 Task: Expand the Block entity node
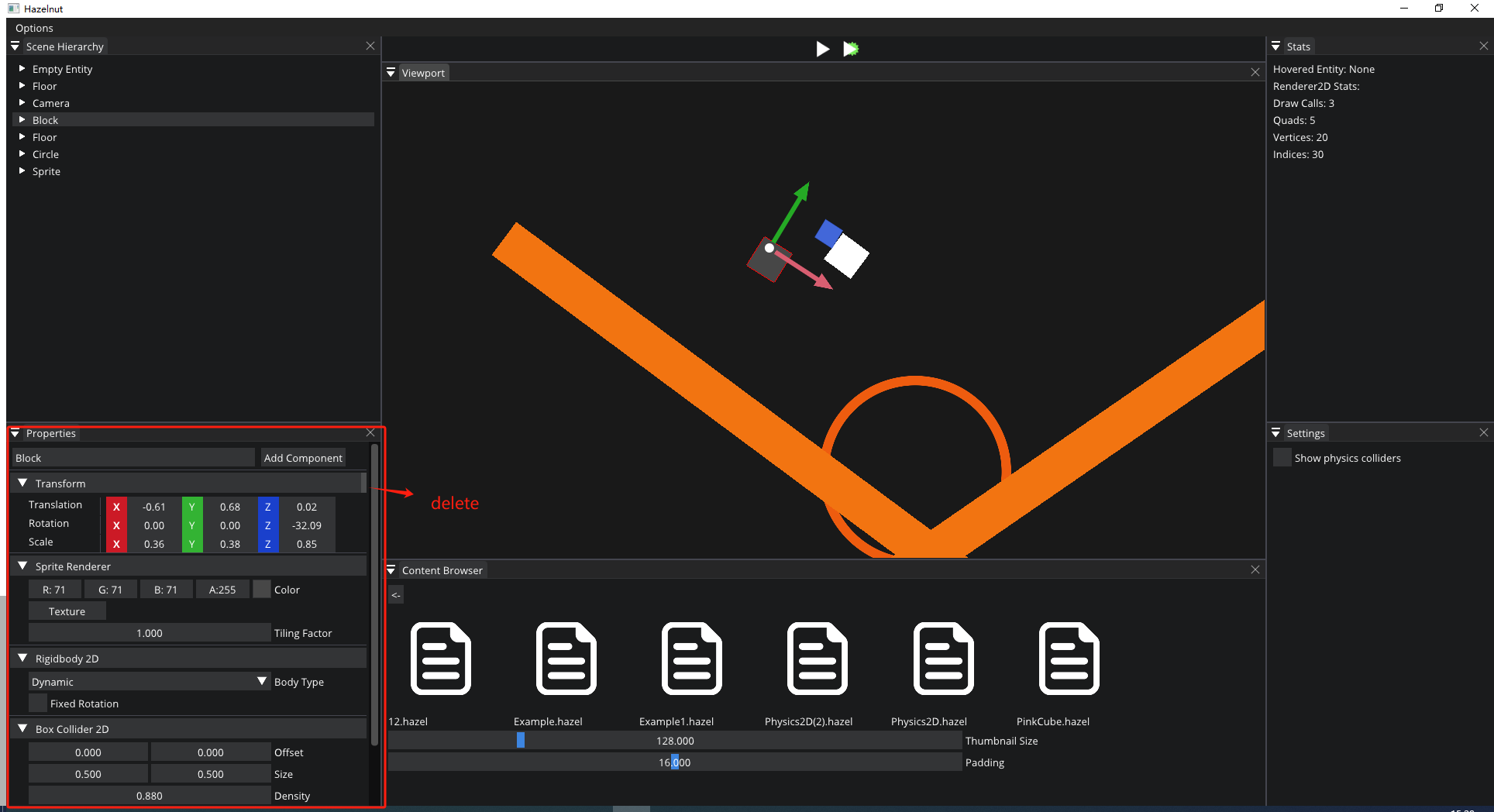(22, 120)
